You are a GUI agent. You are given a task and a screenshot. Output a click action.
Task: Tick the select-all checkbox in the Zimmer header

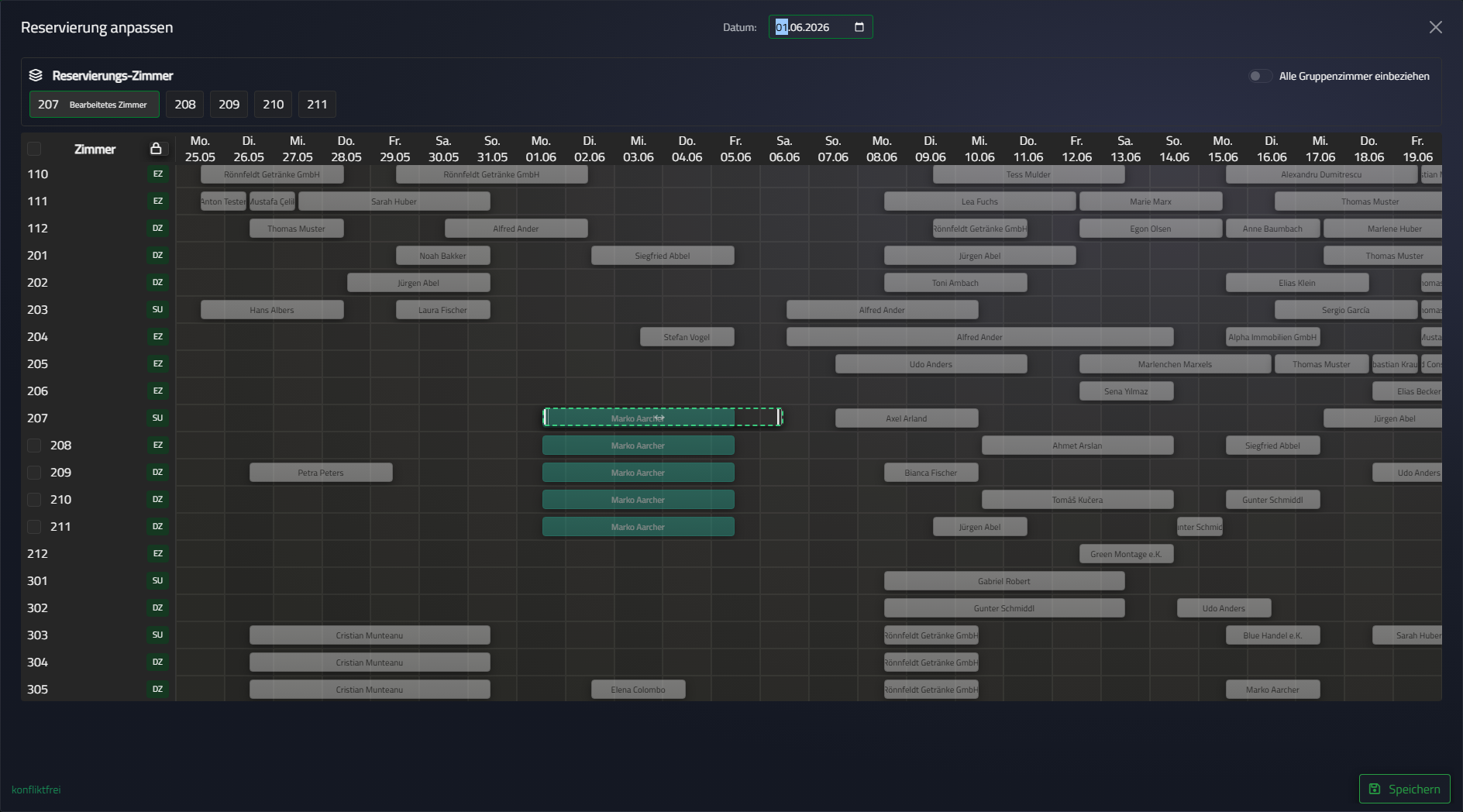(x=34, y=149)
